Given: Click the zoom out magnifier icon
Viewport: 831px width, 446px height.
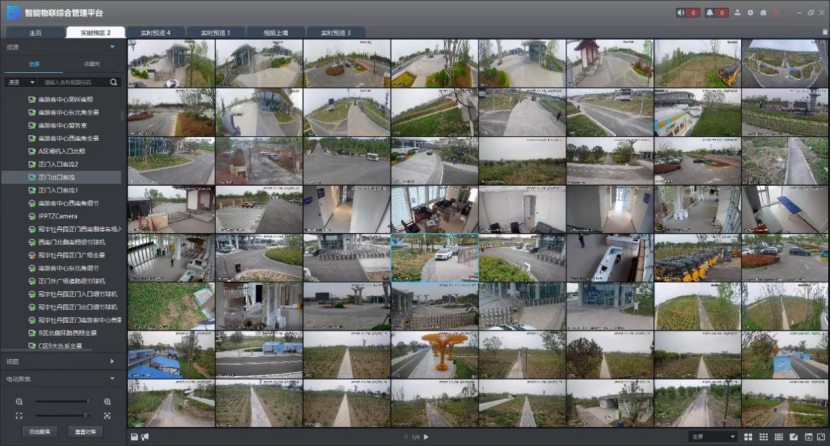Looking at the screenshot, I should pos(19,401).
